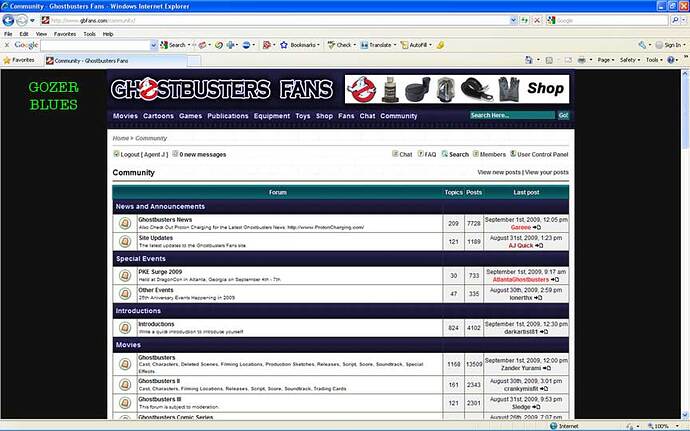Refresh the page with the green arrows icon

tap(525, 20)
